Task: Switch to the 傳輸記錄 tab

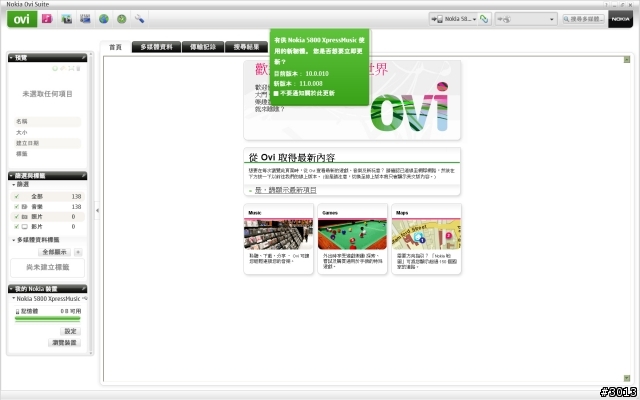Action: 203,47
